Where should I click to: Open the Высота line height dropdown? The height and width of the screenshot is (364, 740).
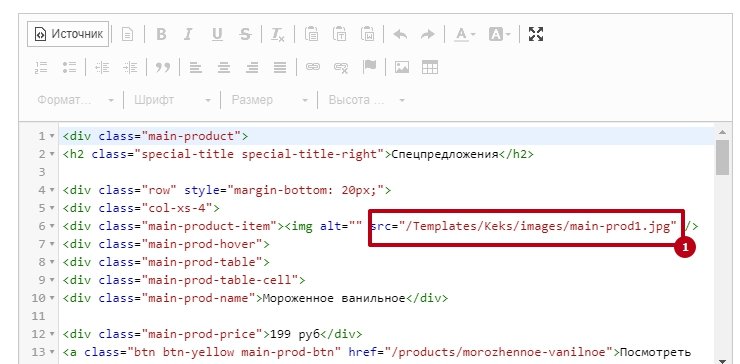[367, 100]
